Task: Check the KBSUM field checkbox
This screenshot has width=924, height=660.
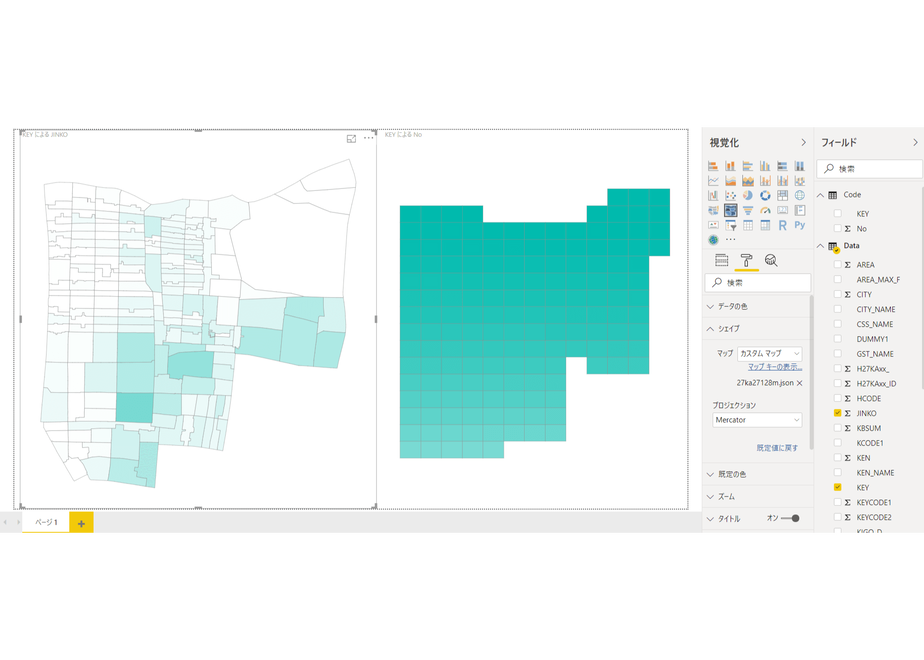Action: click(x=837, y=428)
